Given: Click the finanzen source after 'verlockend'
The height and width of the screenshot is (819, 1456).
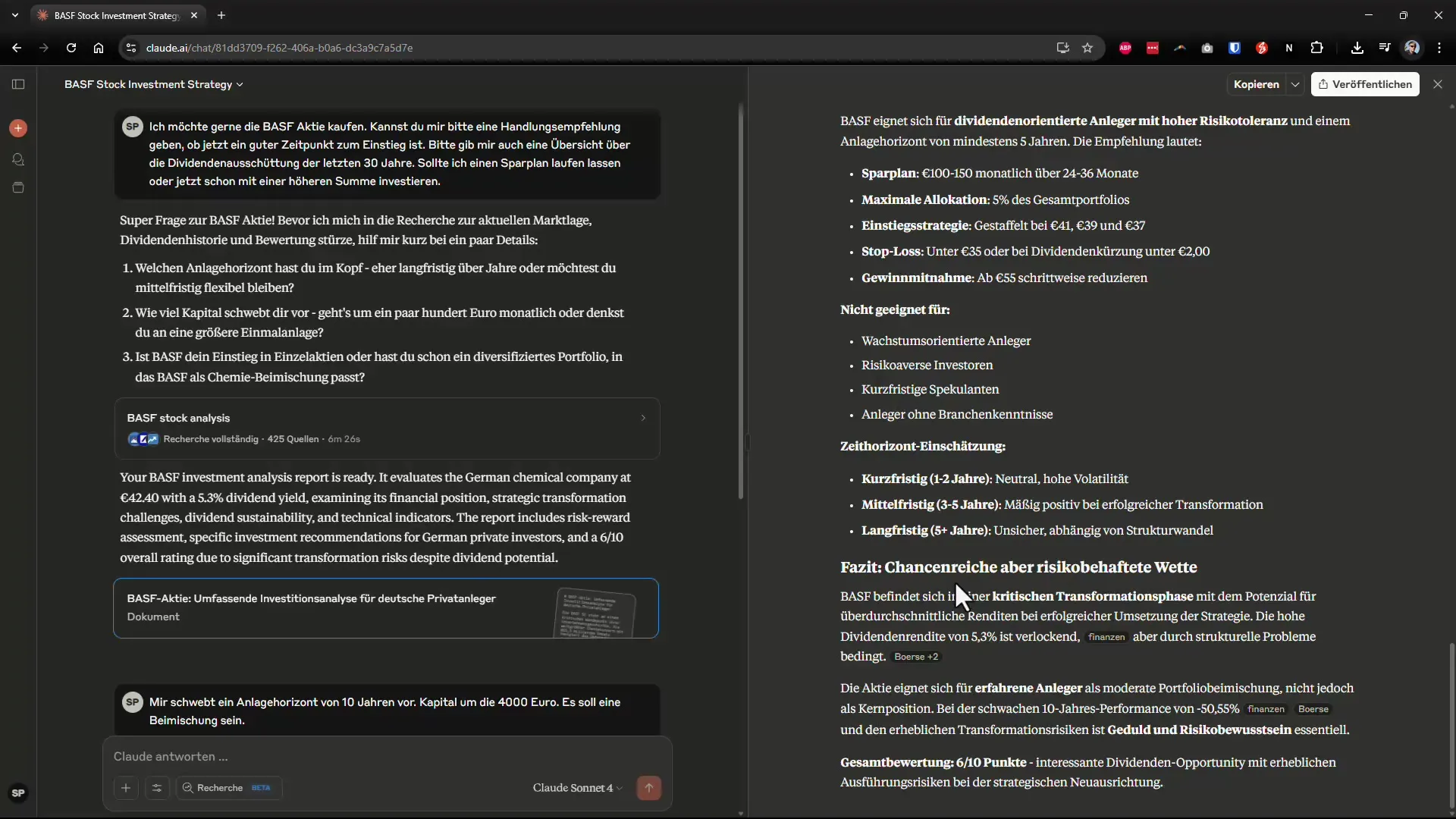Looking at the screenshot, I should click(1106, 637).
